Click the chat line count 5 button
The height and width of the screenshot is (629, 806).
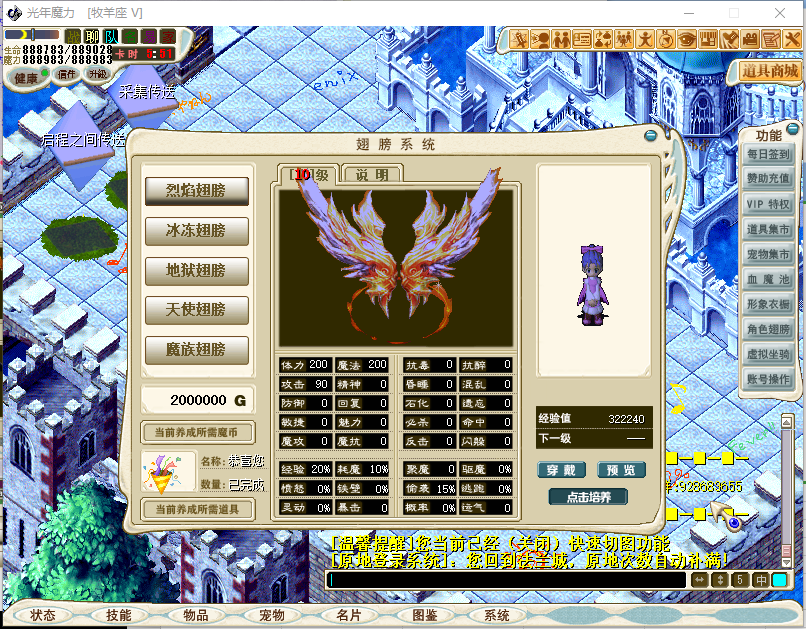(x=740, y=580)
